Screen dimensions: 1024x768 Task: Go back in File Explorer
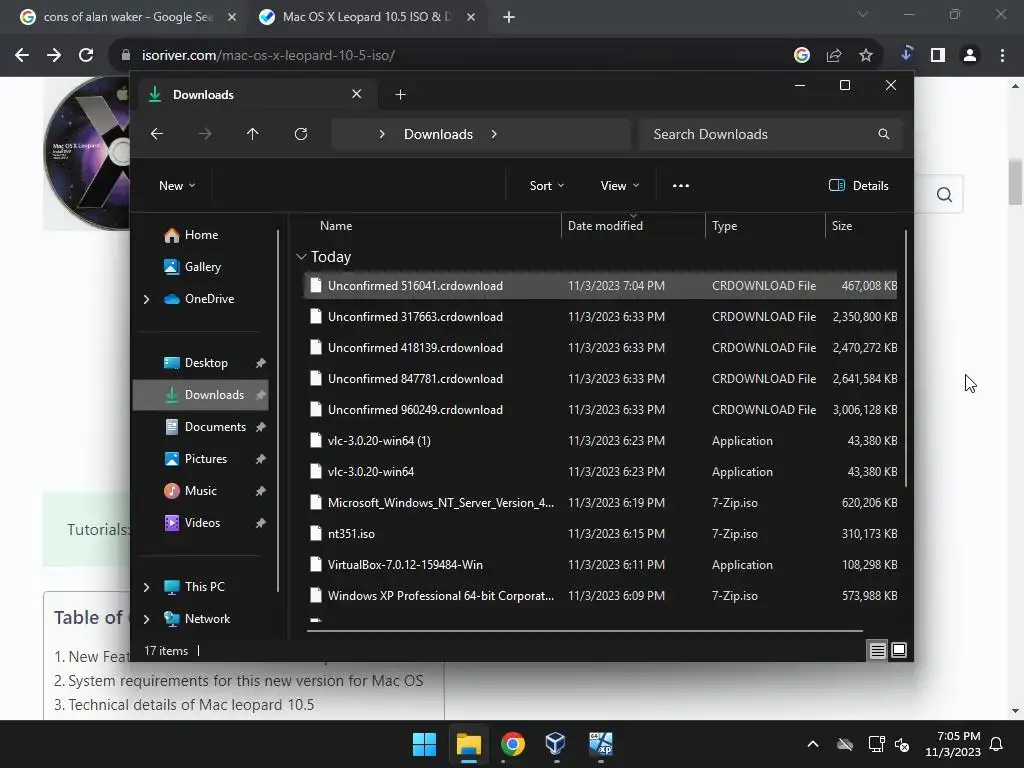point(157,134)
